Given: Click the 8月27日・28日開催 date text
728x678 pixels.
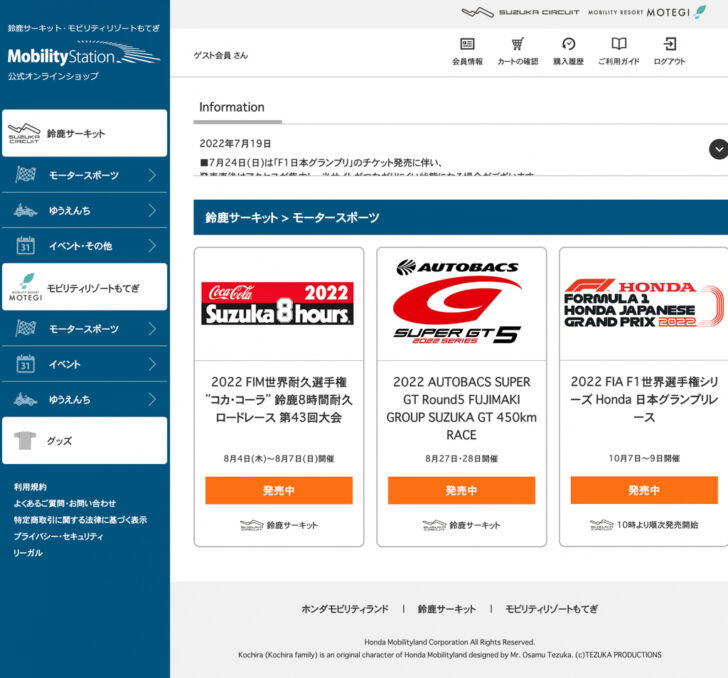Looking at the screenshot, I should pyautogui.click(x=462, y=459).
